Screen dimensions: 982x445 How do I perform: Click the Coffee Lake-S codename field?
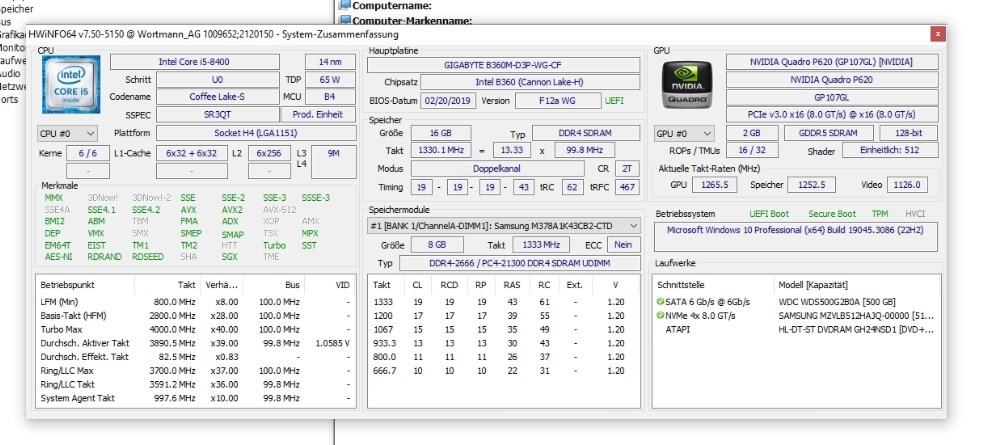[x=217, y=97]
